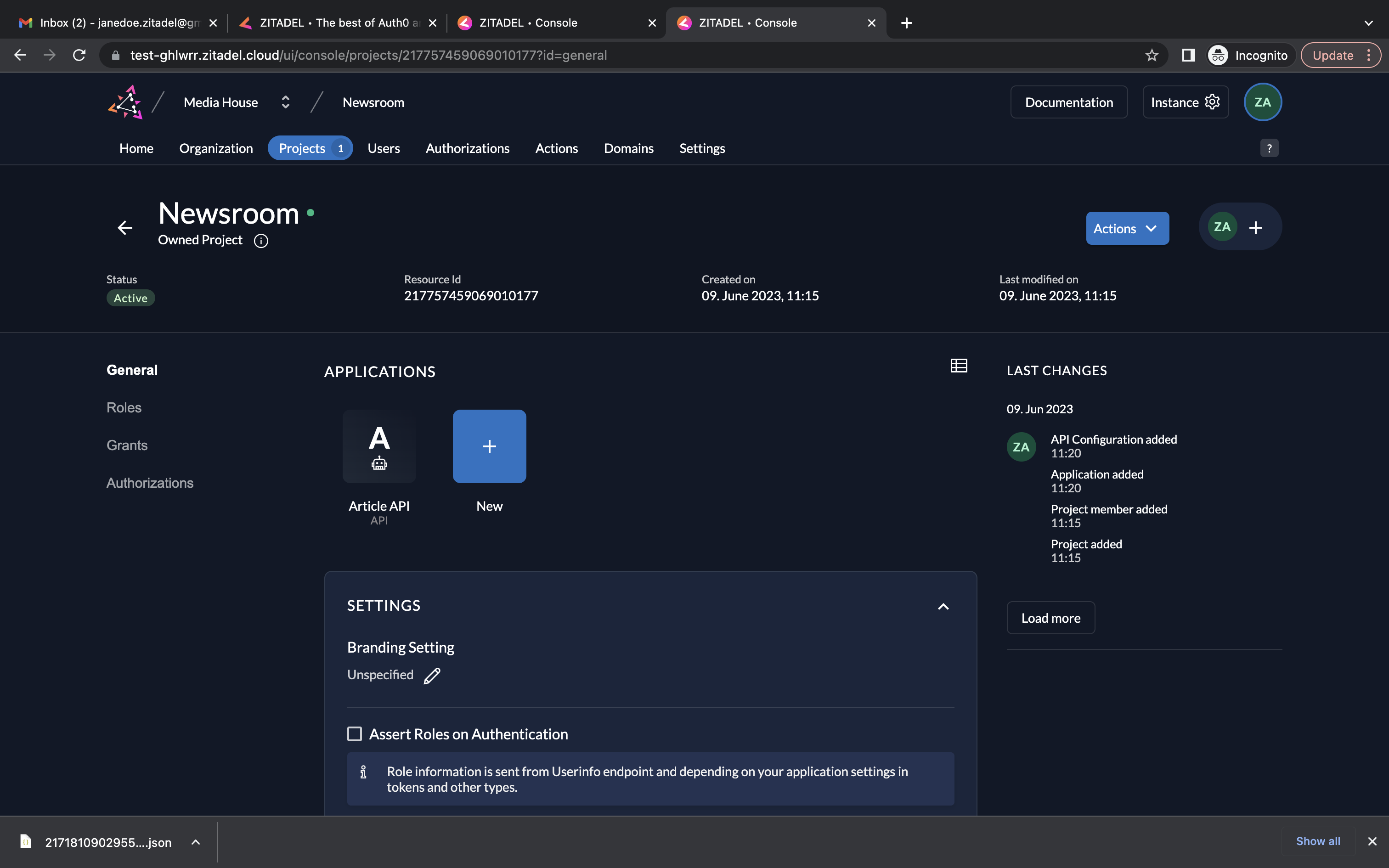The height and width of the screenshot is (868, 1389).
Task: Click the downloaded JSON file in taskbar
Action: coord(108,842)
